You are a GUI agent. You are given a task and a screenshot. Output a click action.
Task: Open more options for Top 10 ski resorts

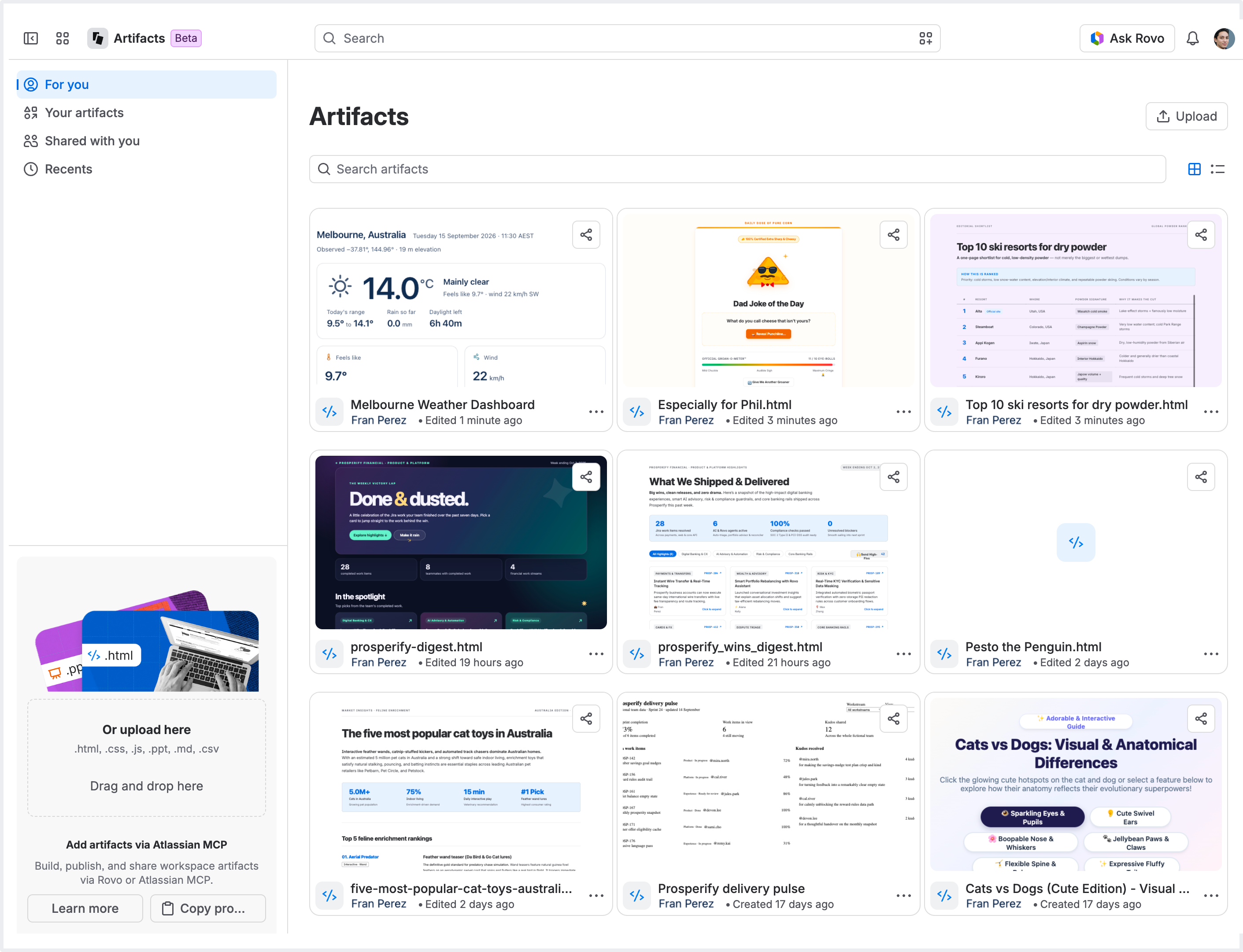tap(1211, 412)
